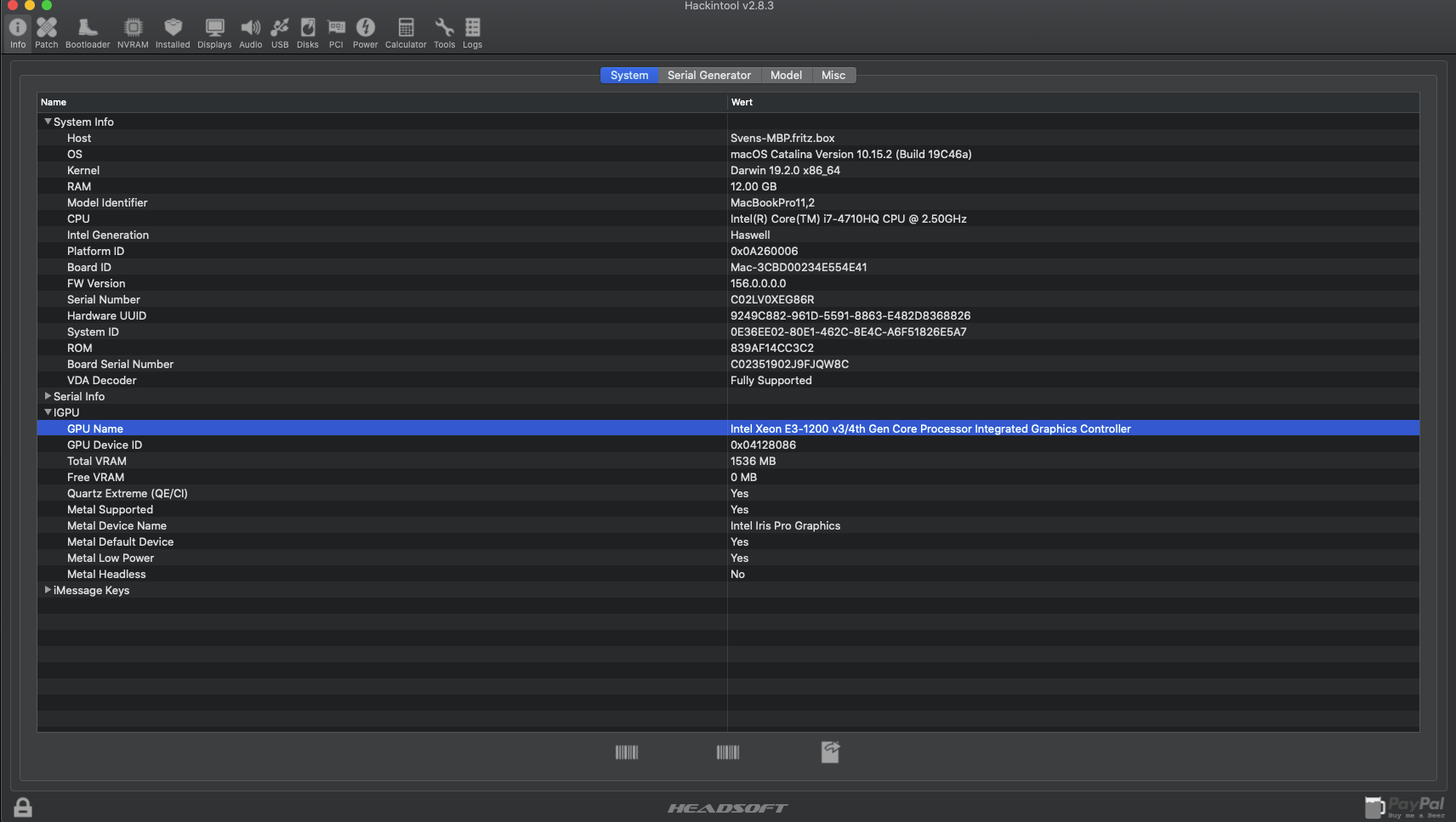Viewport: 1456px width, 822px height.
Task: Select the Hardware UUID row
Action: coord(728,315)
